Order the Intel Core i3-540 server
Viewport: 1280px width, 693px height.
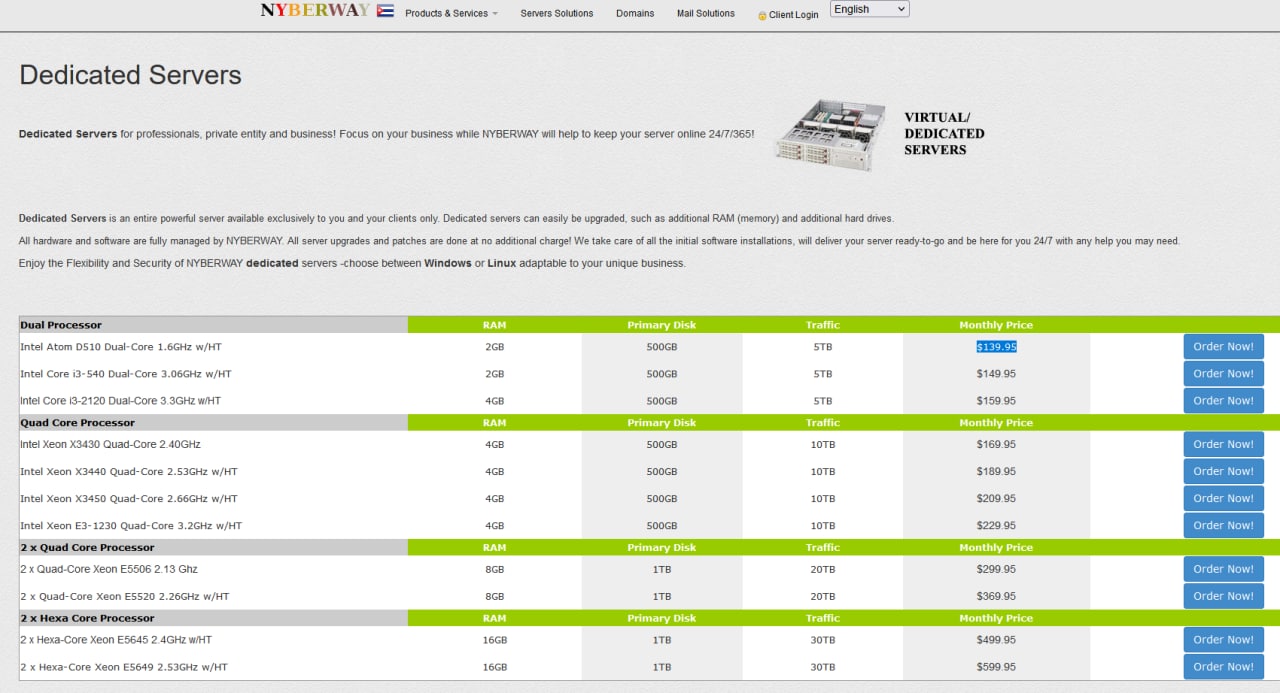[1223, 373]
